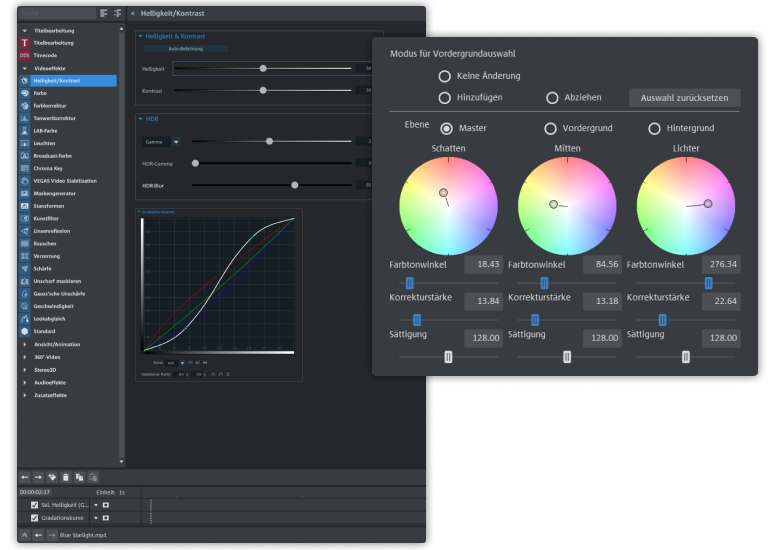Click the Geschwindigkeit speed icon
The height and width of the screenshot is (550, 770).
pyautogui.click(x=25, y=306)
